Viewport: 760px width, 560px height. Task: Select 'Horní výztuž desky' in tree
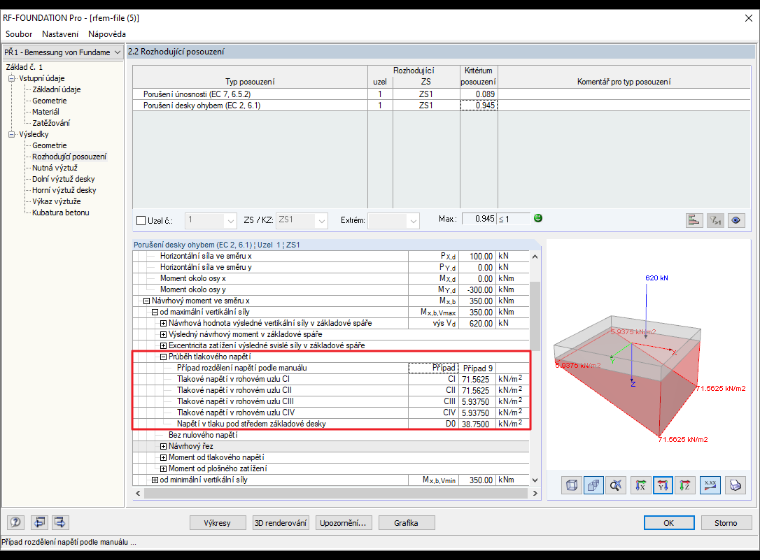64,190
